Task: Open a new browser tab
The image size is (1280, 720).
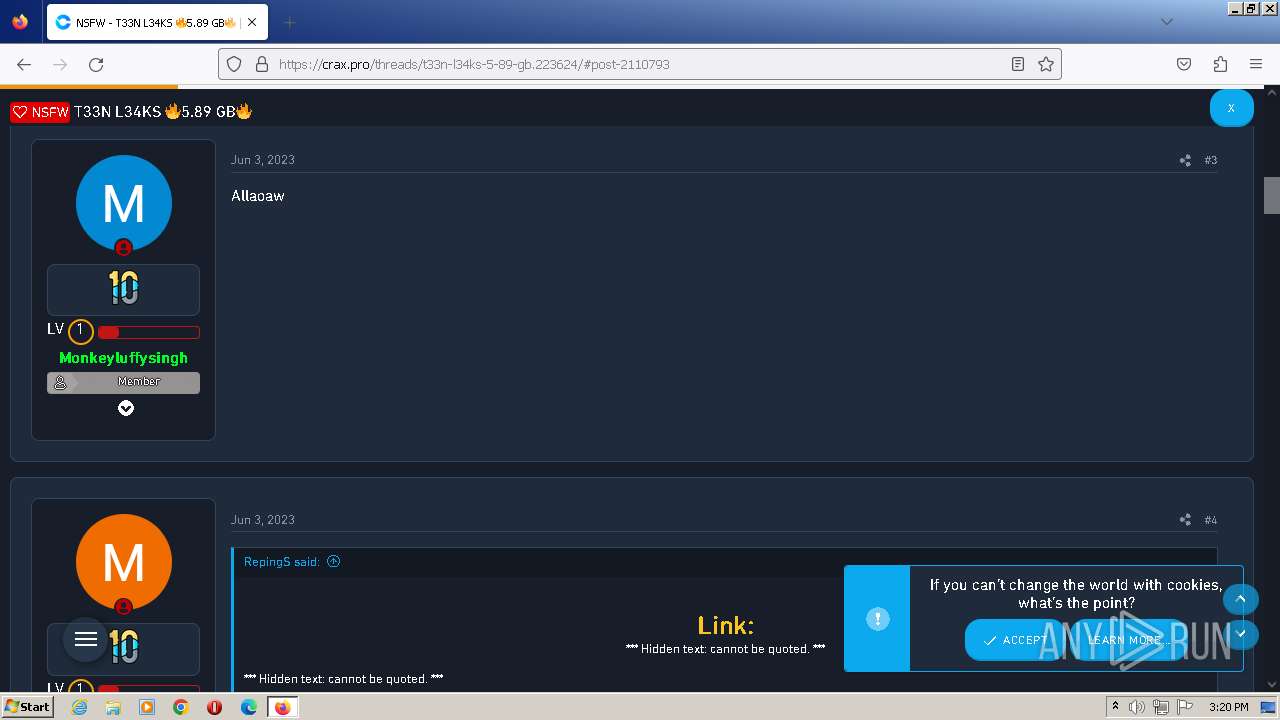Action: [x=289, y=22]
